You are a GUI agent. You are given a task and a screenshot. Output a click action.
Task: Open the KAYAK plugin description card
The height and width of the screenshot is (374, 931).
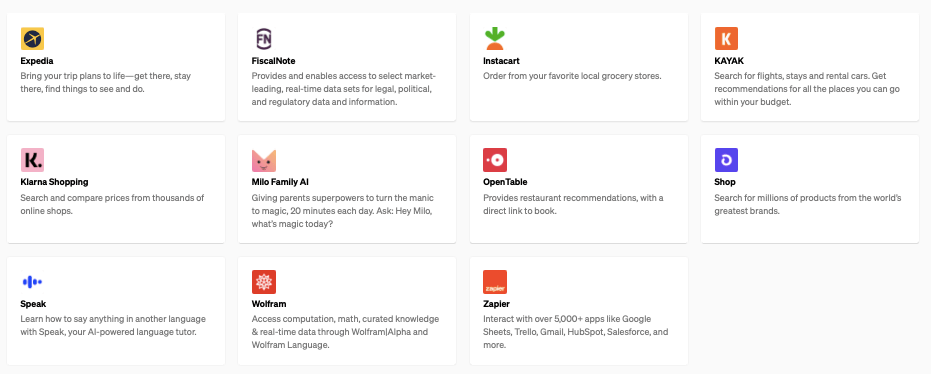point(810,67)
